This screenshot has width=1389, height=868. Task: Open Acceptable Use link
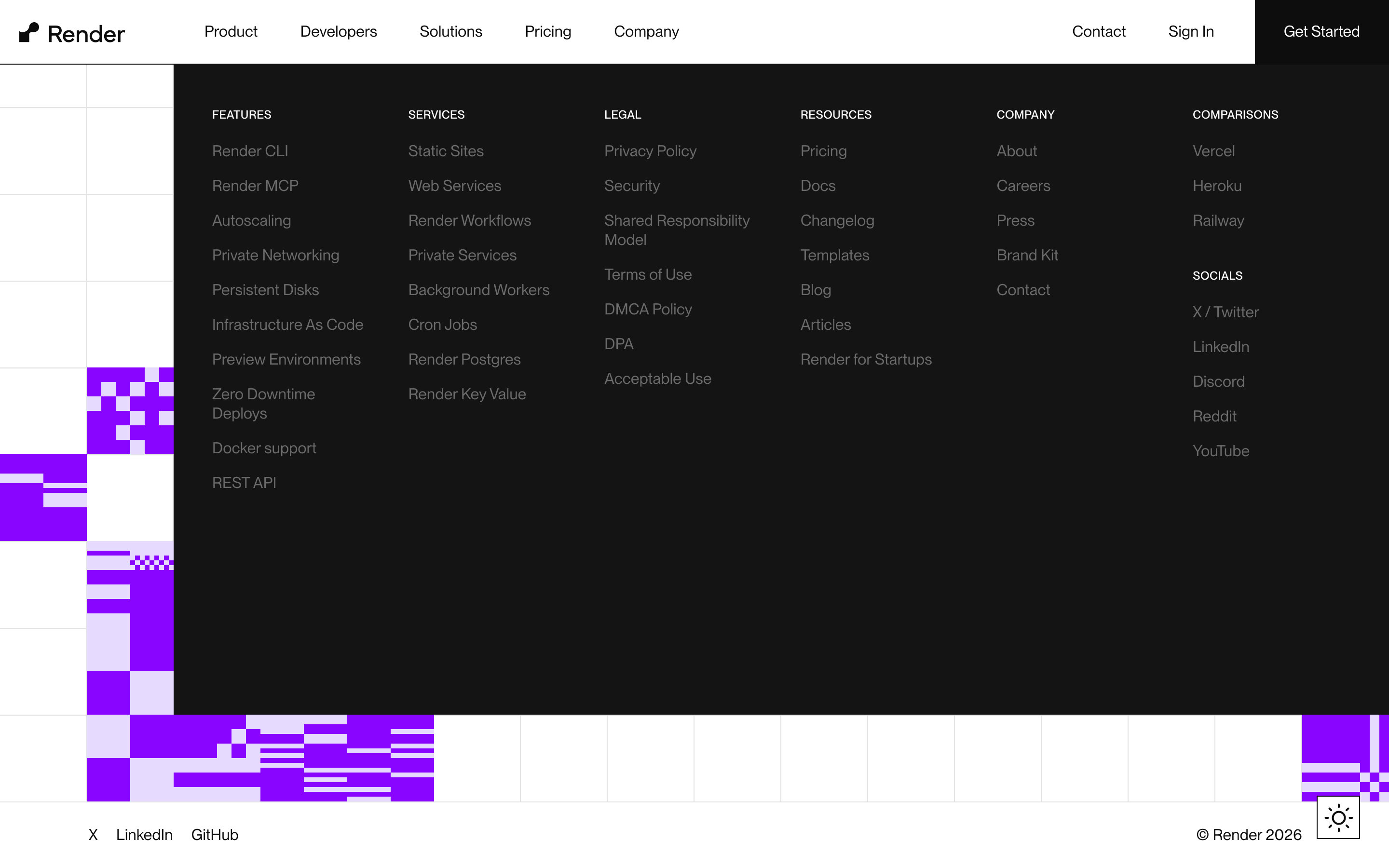coord(658,379)
